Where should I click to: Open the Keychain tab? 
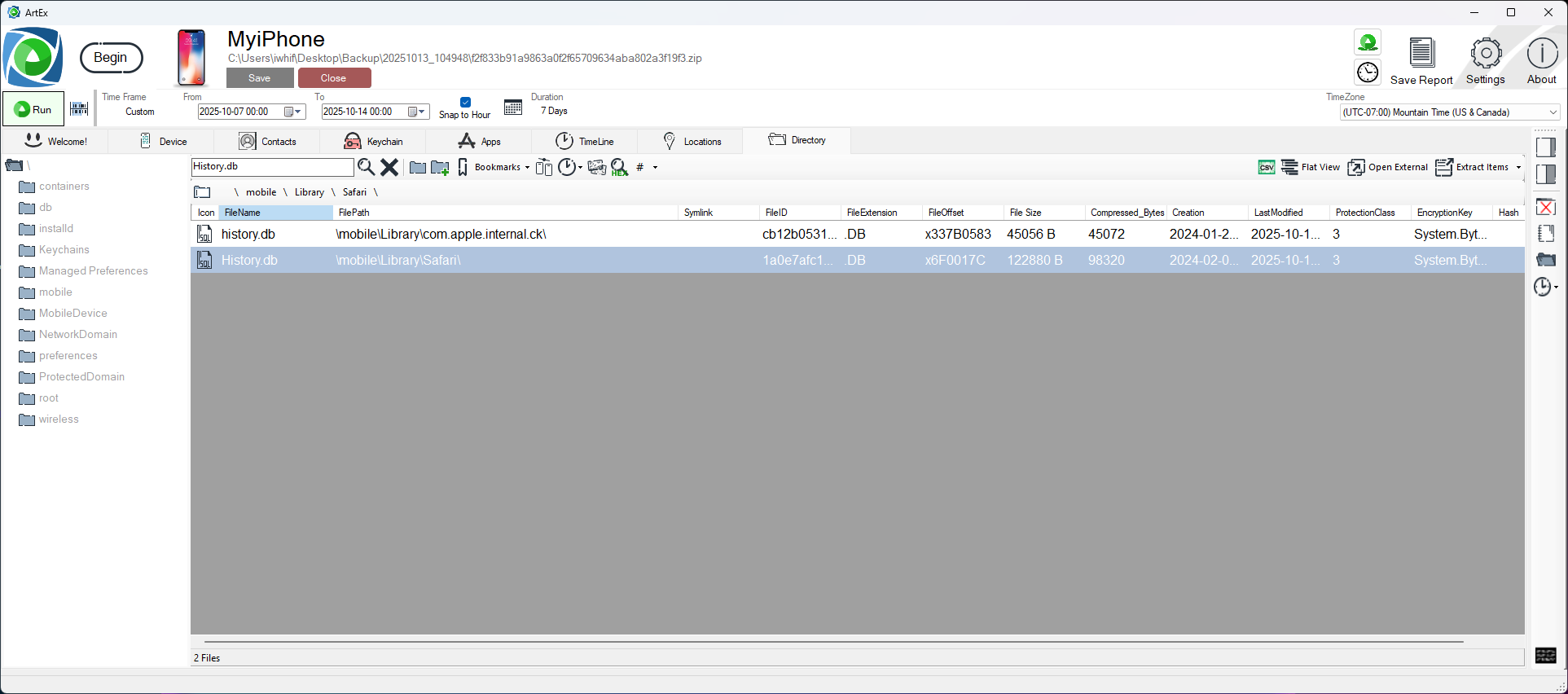[374, 141]
